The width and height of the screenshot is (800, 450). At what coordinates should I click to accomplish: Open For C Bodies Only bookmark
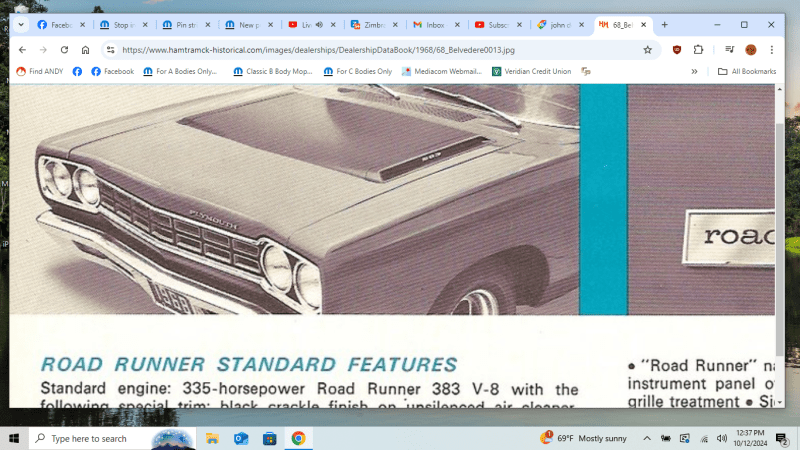click(x=358, y=71)
